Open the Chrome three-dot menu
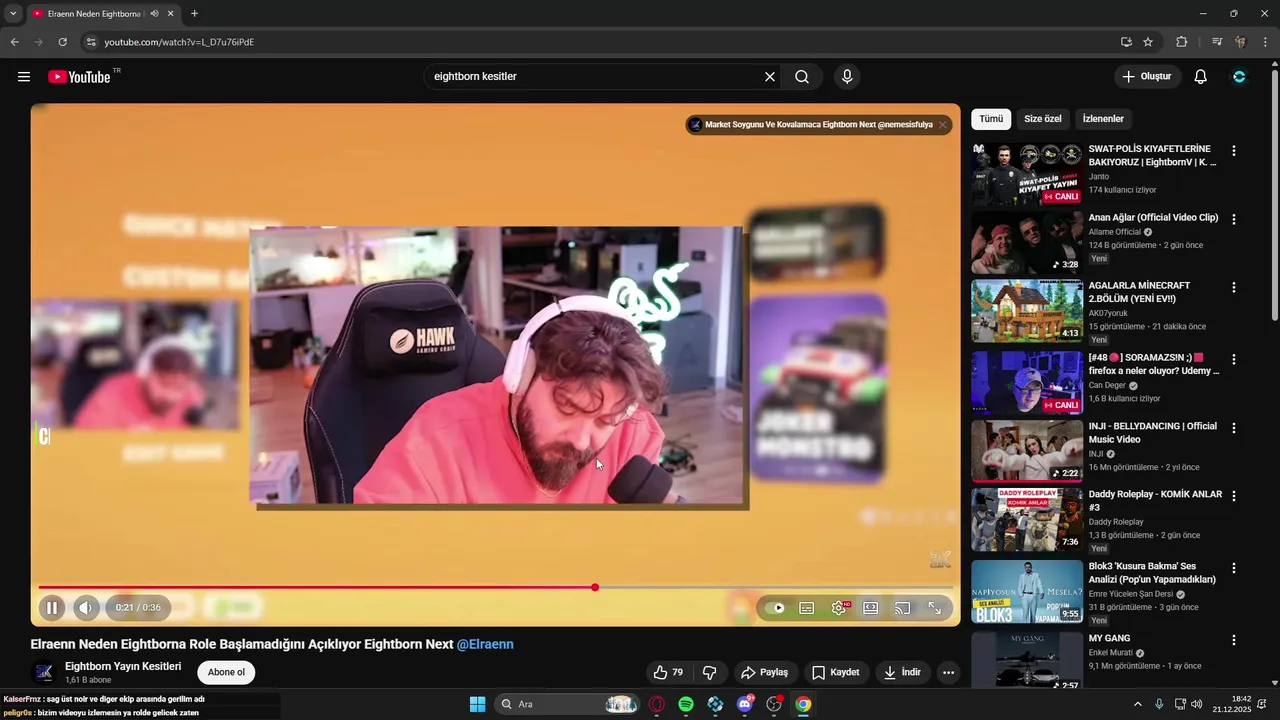Image resolution: width=1280 pixels, height=720 pixels. pos(1265,42)
